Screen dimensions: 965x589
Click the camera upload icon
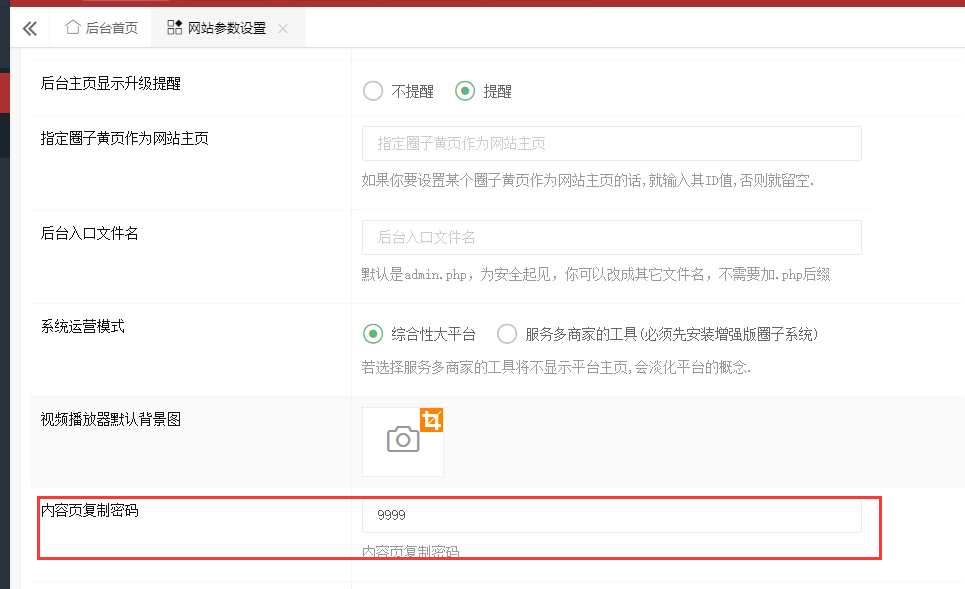click(403, 440)
